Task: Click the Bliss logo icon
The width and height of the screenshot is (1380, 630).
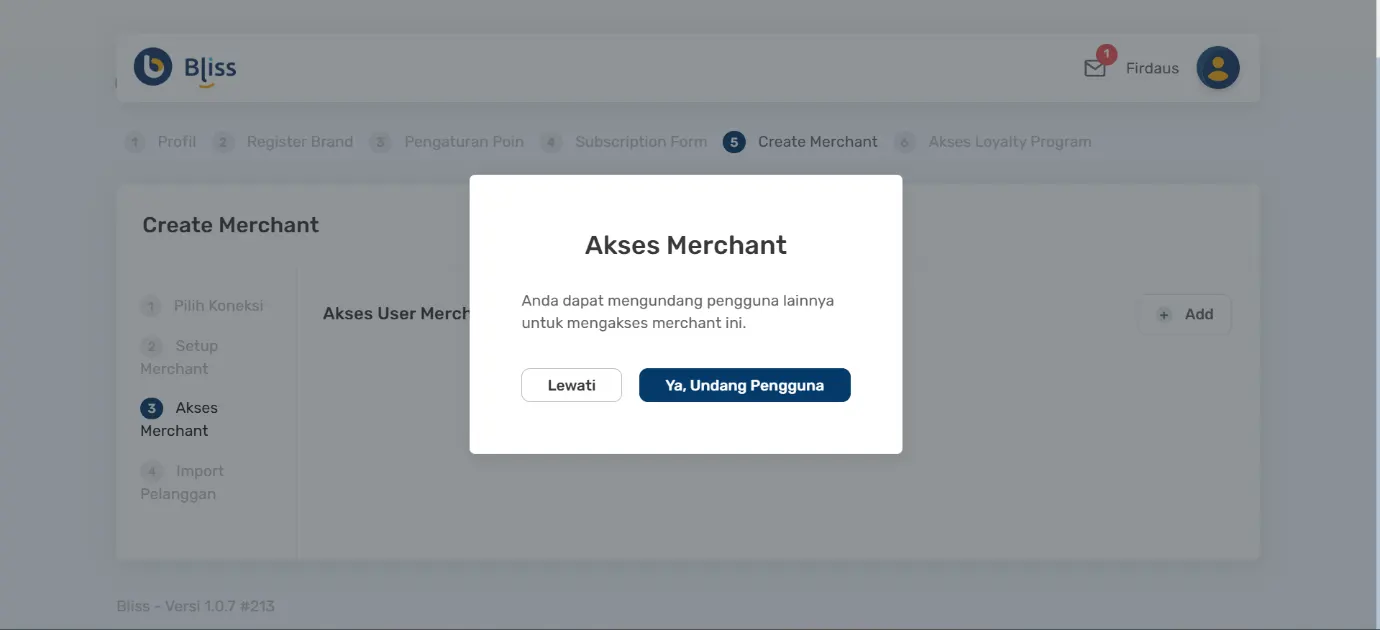Action: 152,67
